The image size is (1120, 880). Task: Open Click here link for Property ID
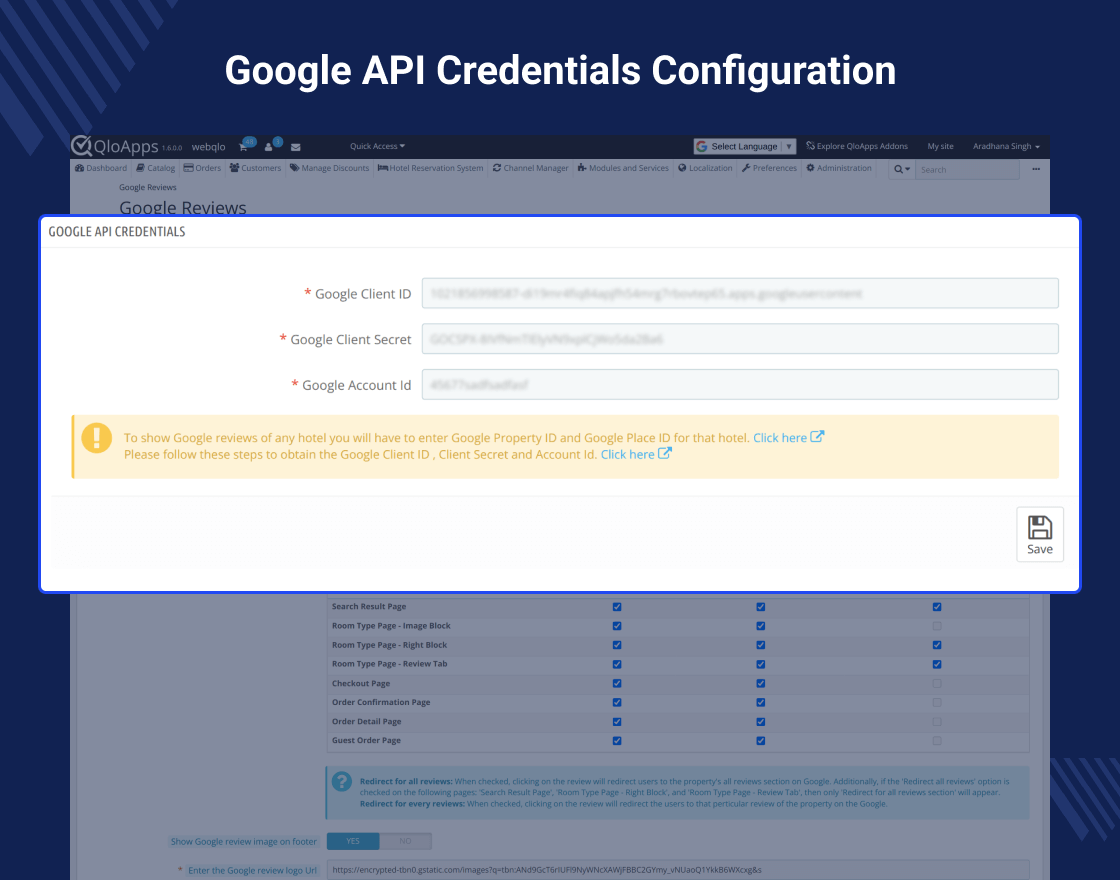tap(788, 437)
